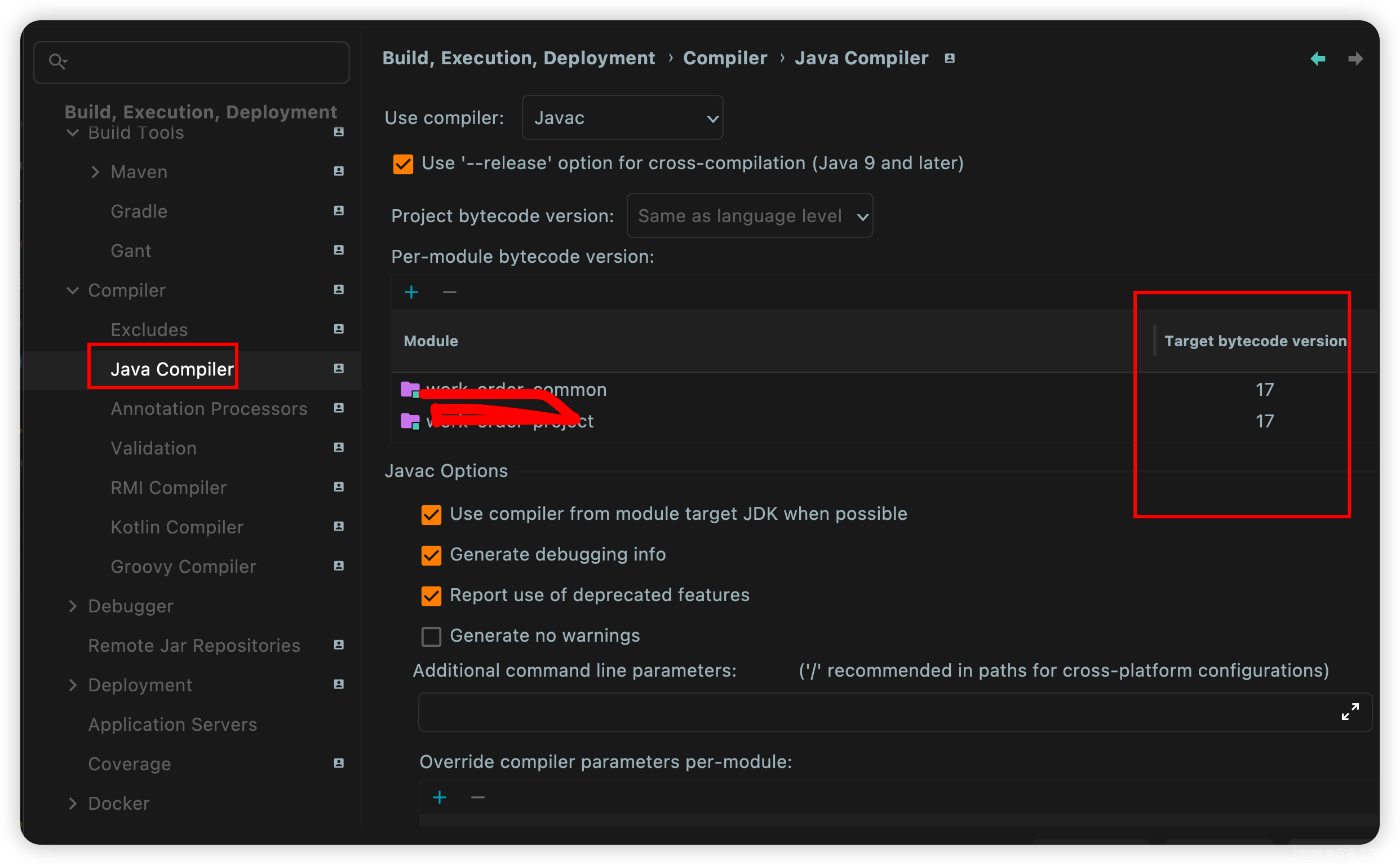The height and width of the screenshot is (865, 1400).
Task: Enable Generate no warnings
Action: pos(431,636)
